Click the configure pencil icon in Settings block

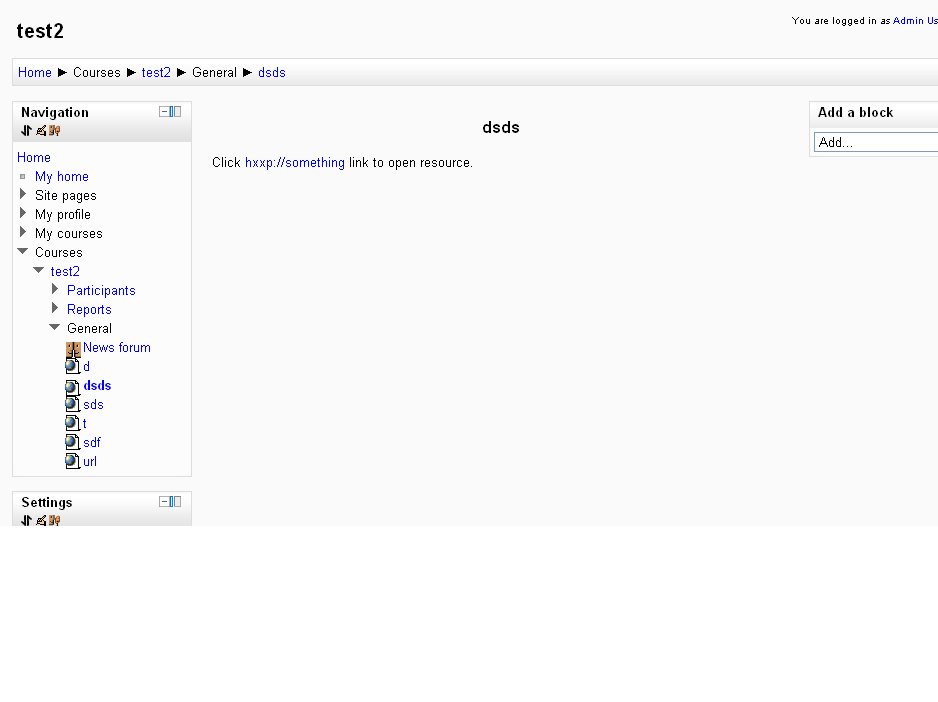coord(41,520)
